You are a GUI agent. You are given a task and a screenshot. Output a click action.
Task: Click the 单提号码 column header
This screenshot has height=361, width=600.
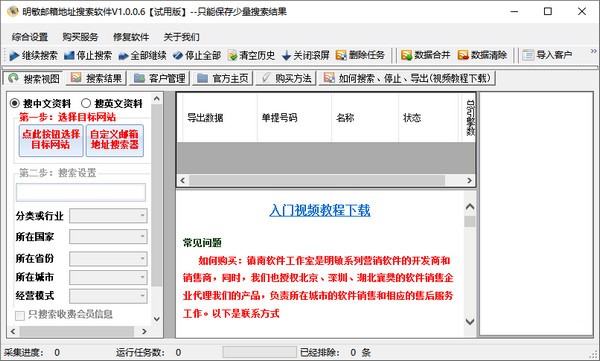coord(294,118)
